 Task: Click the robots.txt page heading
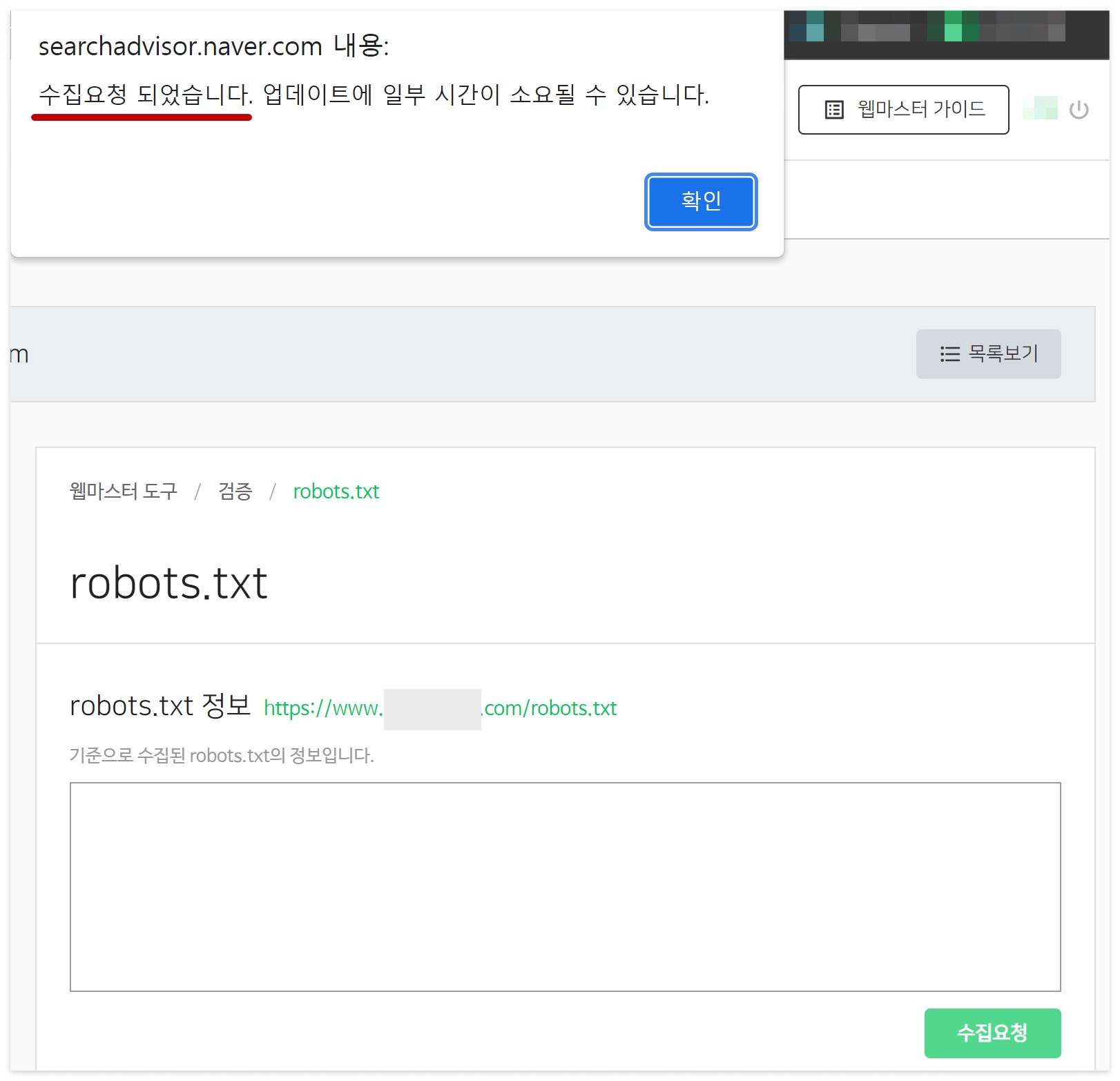(168, 583)
